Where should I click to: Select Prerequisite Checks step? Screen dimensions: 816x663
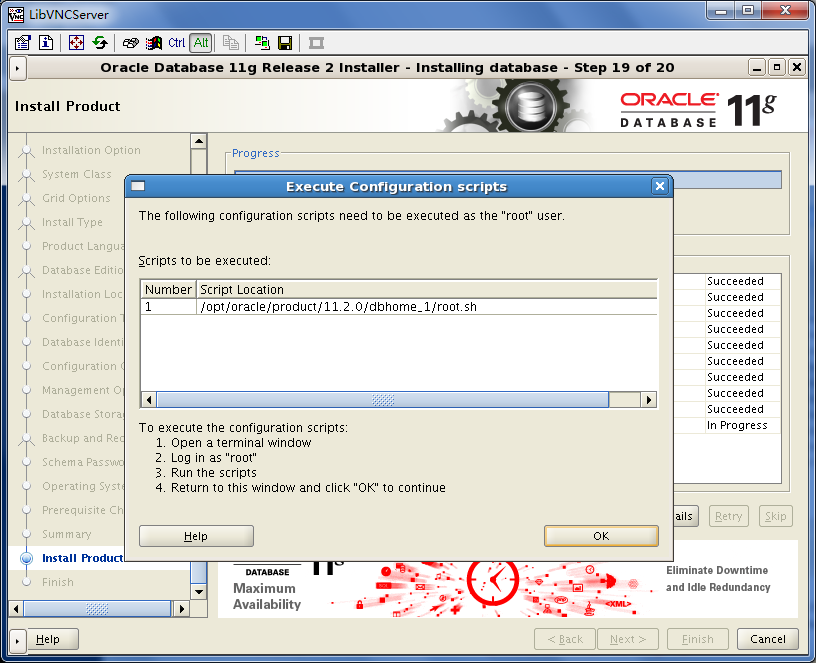(83, 510)
